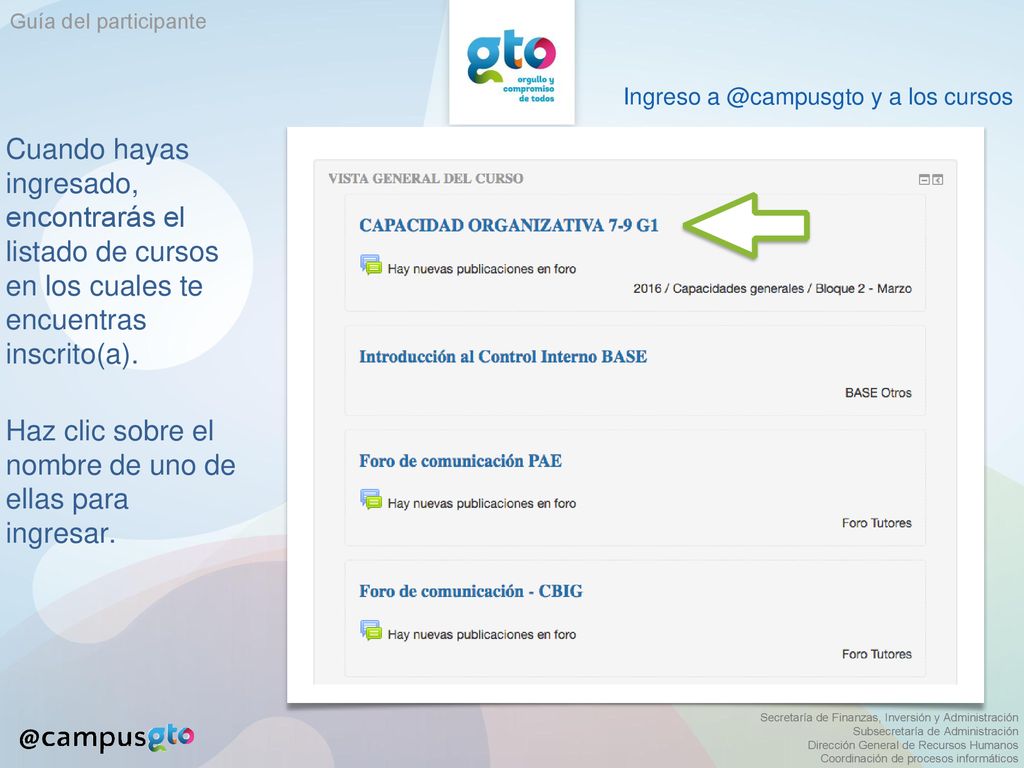Click 'Hay nuevas publicaciones en foro' under Foro PAE

coord(481,504)
